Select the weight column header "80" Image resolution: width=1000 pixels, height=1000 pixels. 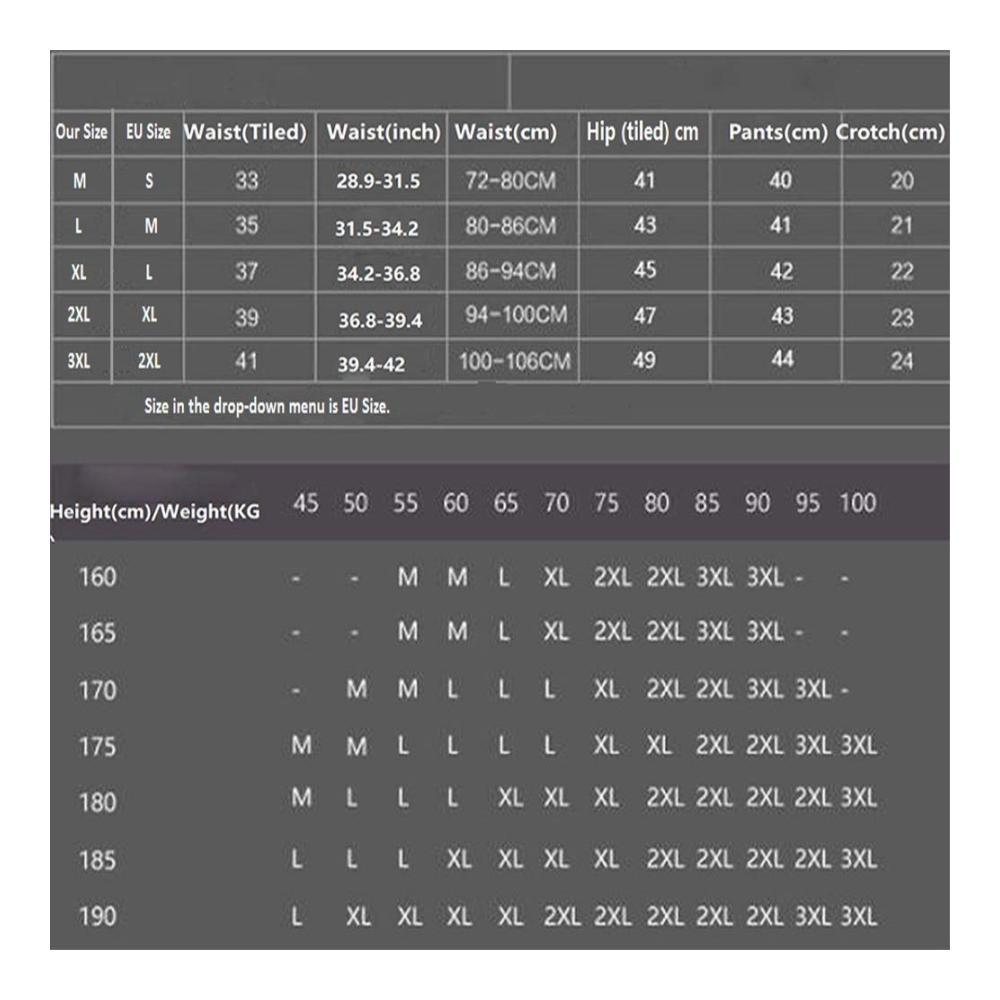coord(657,503)
